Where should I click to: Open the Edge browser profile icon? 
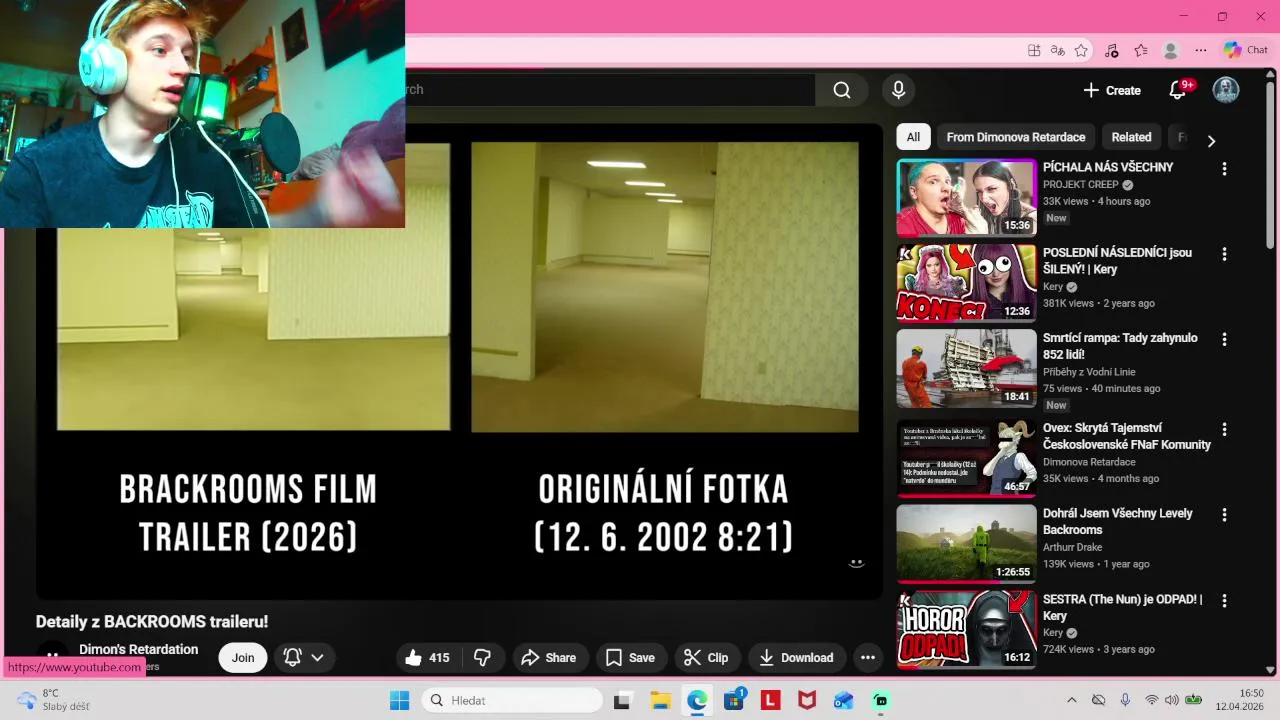point(1171,50)
